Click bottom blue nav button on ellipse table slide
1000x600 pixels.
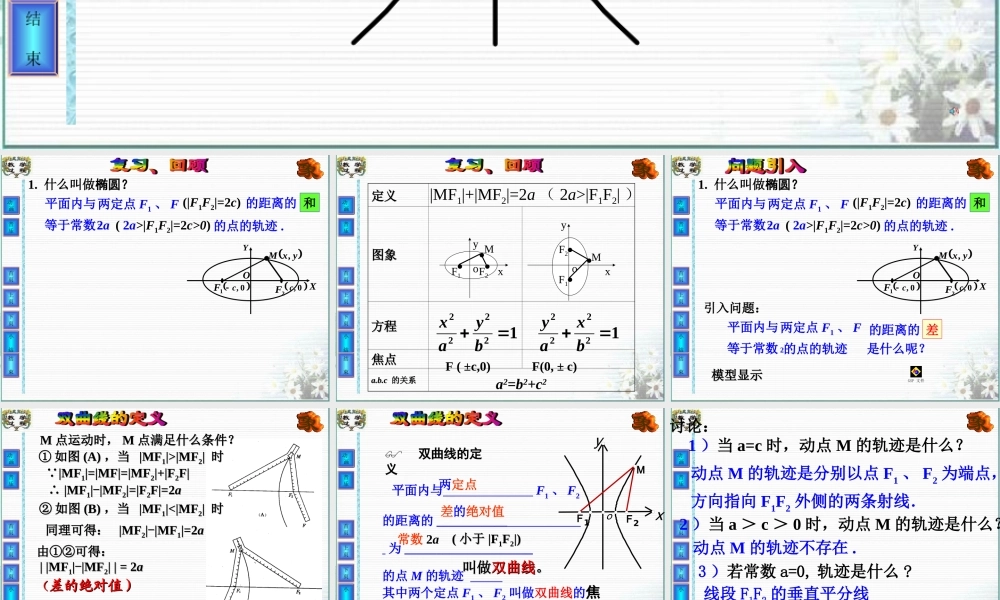tap(346, 365)
